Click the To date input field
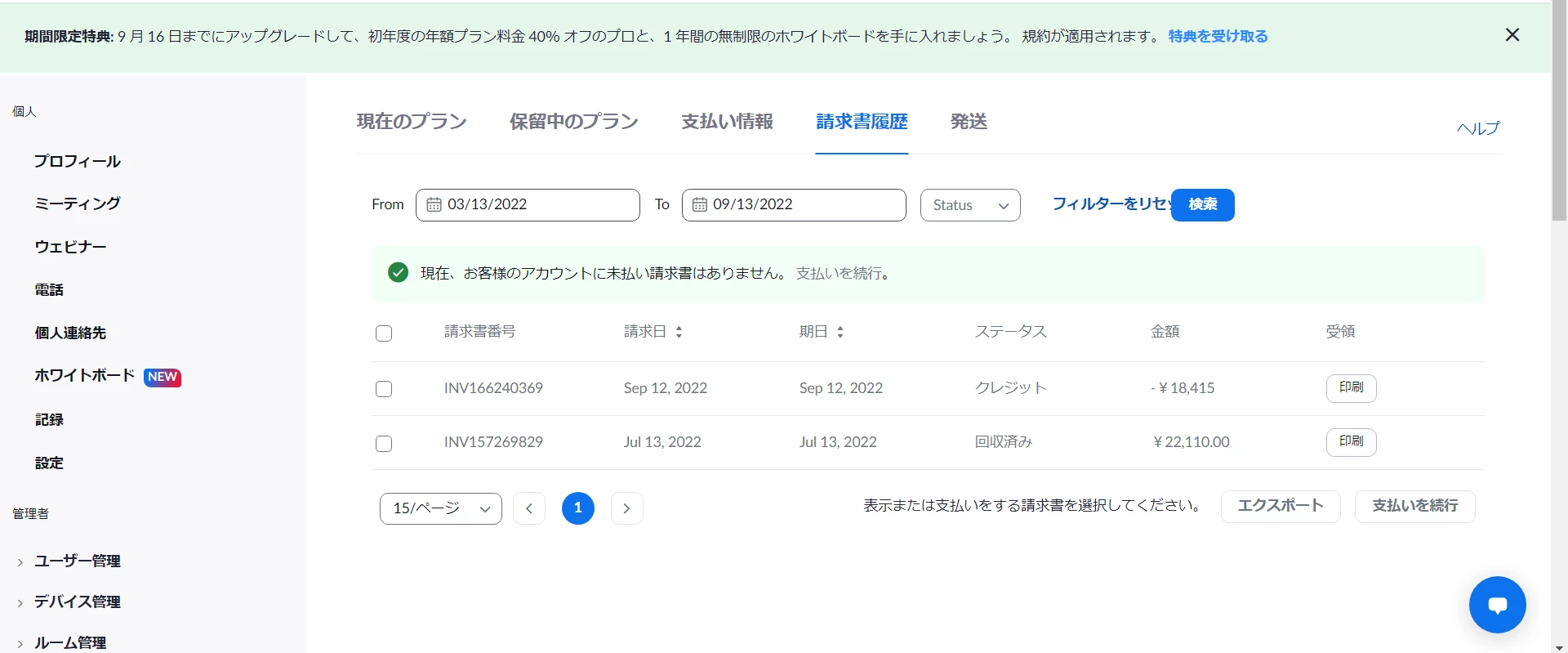1568x653 pixels. tap(794, 205)
